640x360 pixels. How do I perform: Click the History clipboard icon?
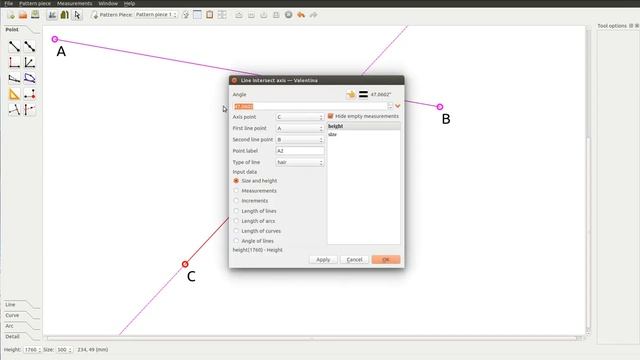(x=209, y=15)
